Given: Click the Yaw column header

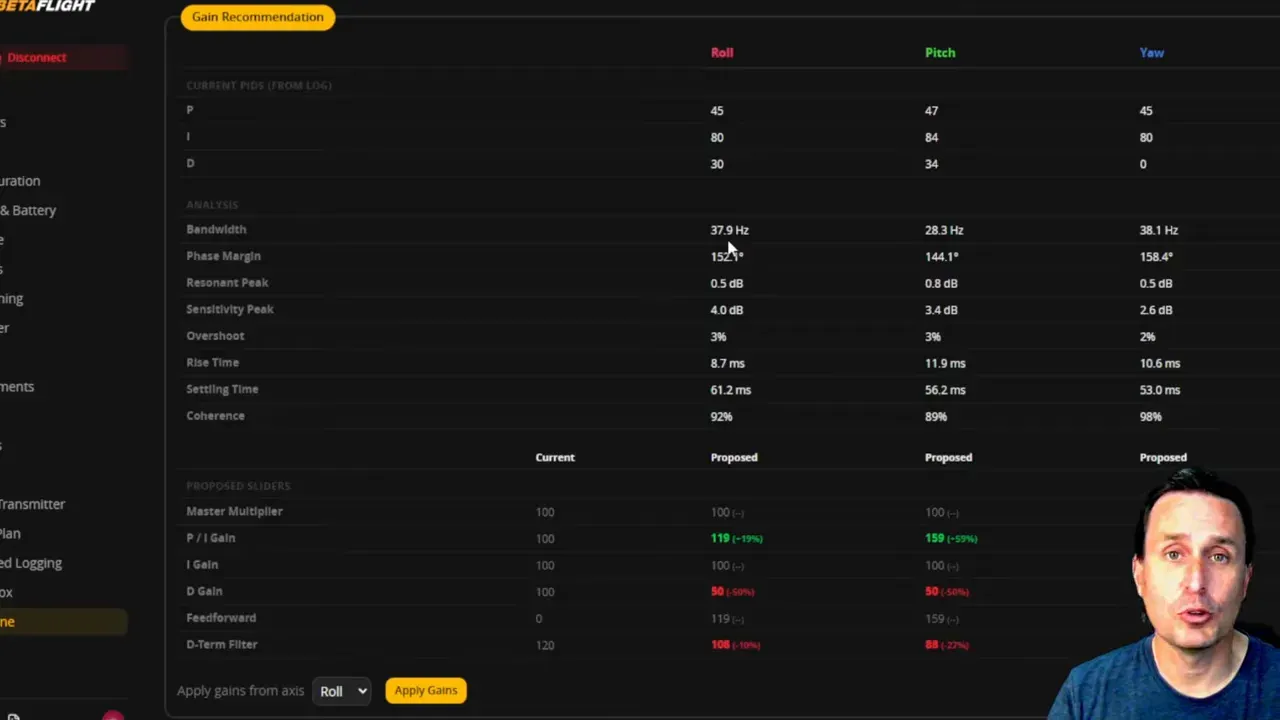Looking at the screenshot, I should pyautogui.click(x=1152, y=53).
